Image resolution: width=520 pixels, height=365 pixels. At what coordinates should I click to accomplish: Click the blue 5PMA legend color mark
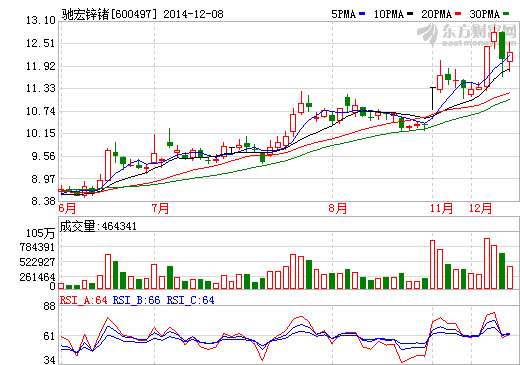point(362,14)
